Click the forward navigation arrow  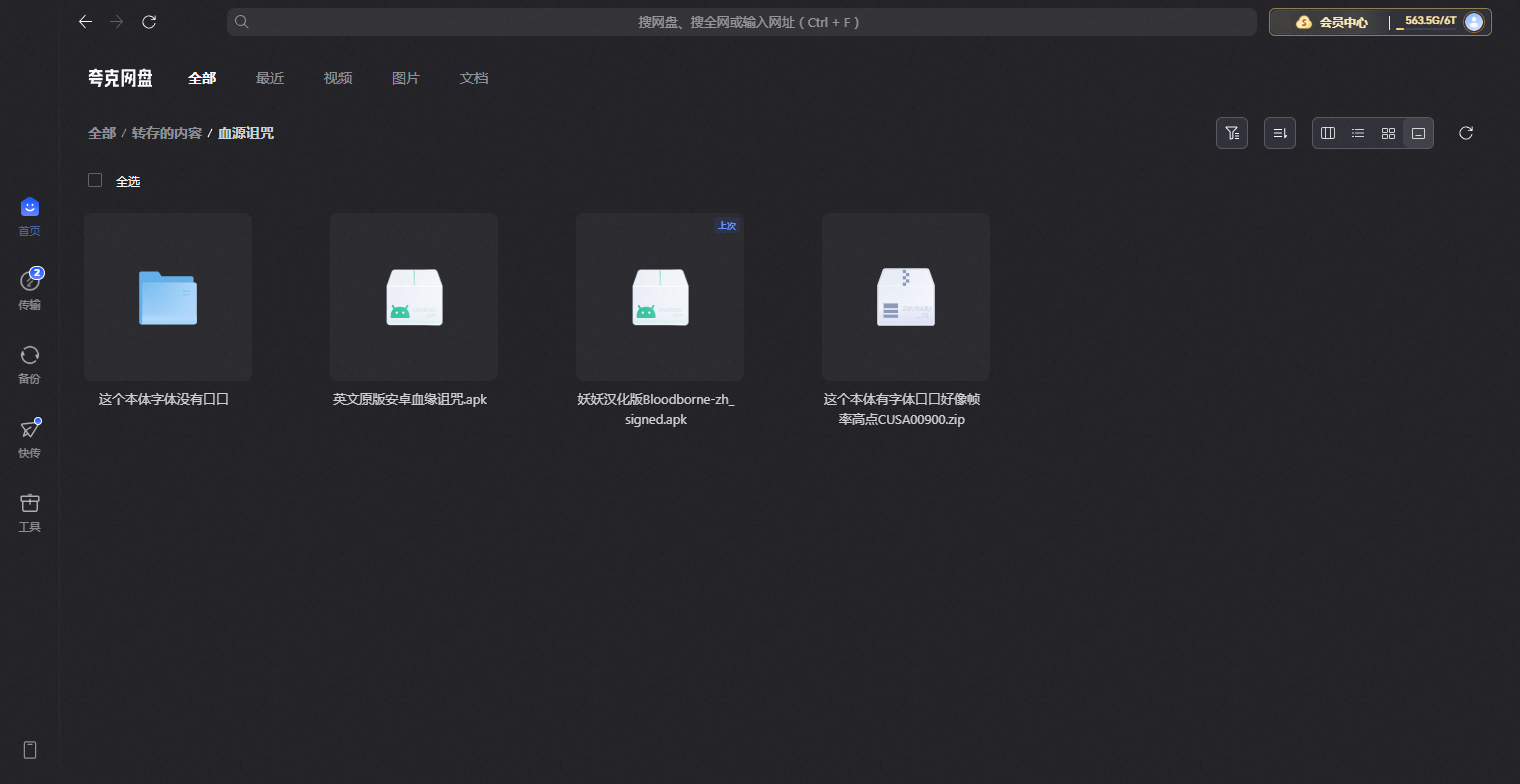117,21
